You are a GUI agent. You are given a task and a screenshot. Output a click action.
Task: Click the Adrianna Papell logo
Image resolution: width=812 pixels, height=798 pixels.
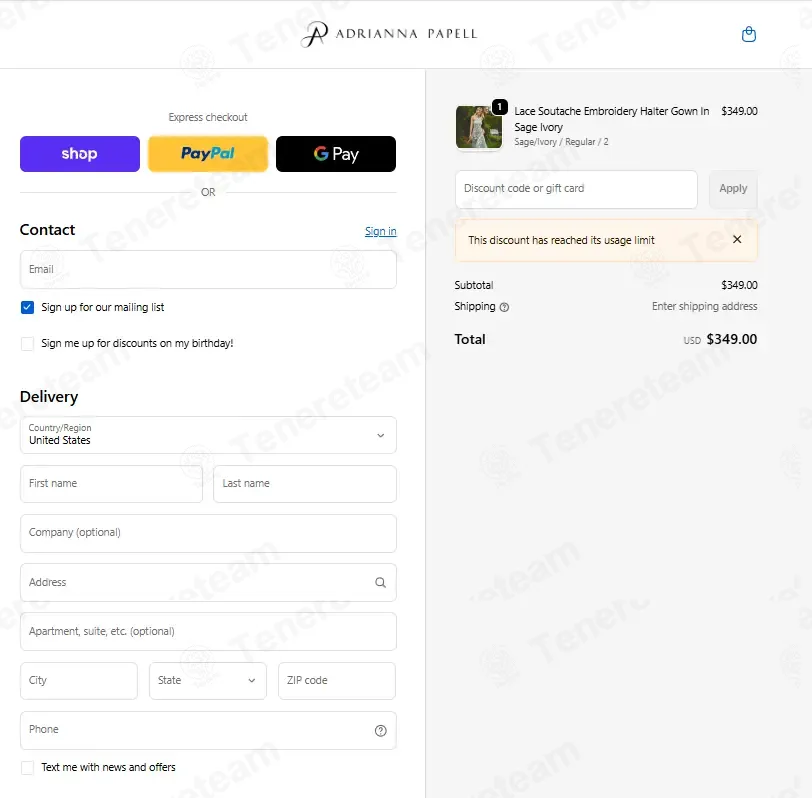(388, 34)
